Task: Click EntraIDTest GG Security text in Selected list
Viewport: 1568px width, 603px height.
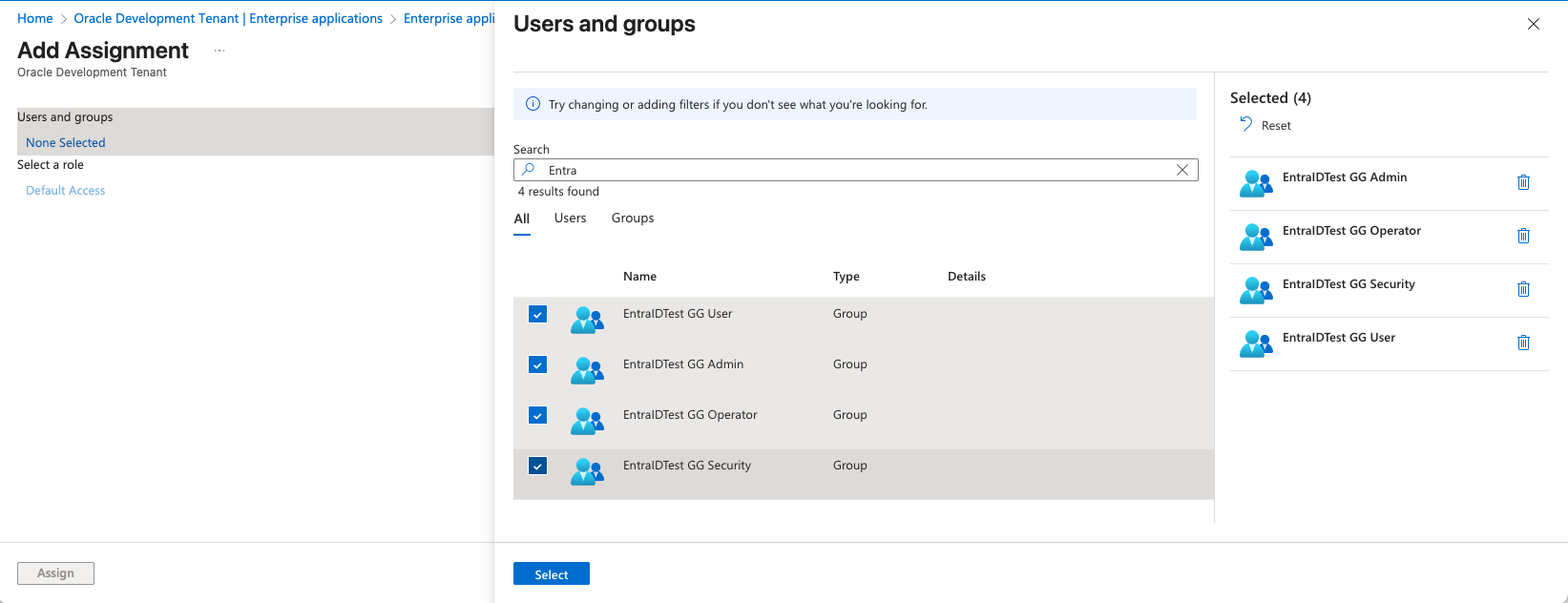Action: 1348,283
